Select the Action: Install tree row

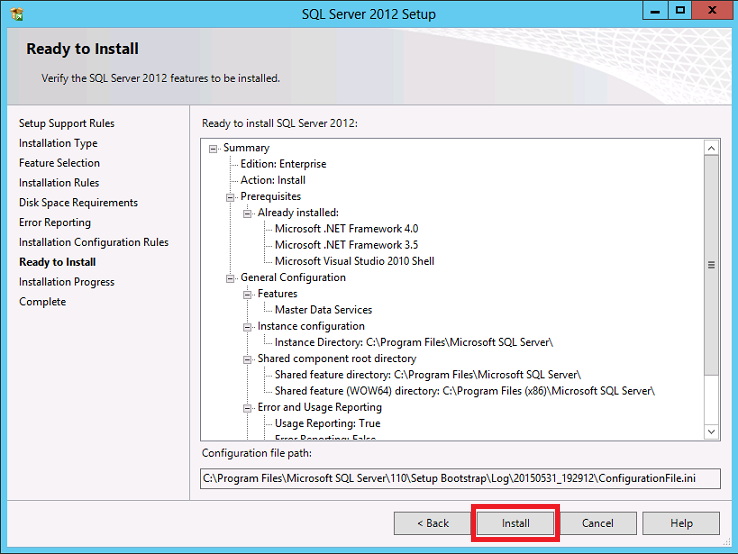pyautogui.click(x=273, y=180)
